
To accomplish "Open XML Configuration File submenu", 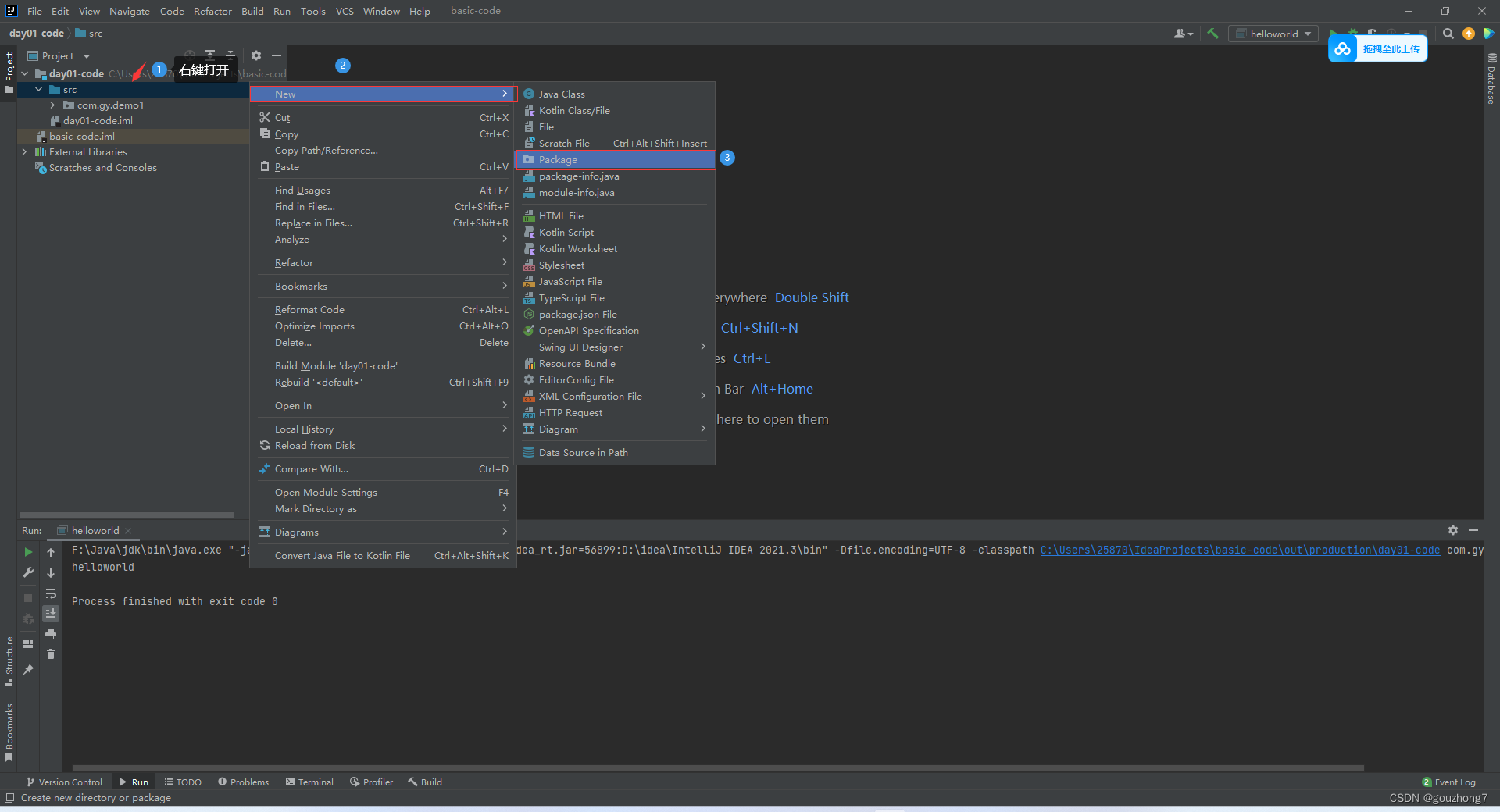I will tap(616, 397).
